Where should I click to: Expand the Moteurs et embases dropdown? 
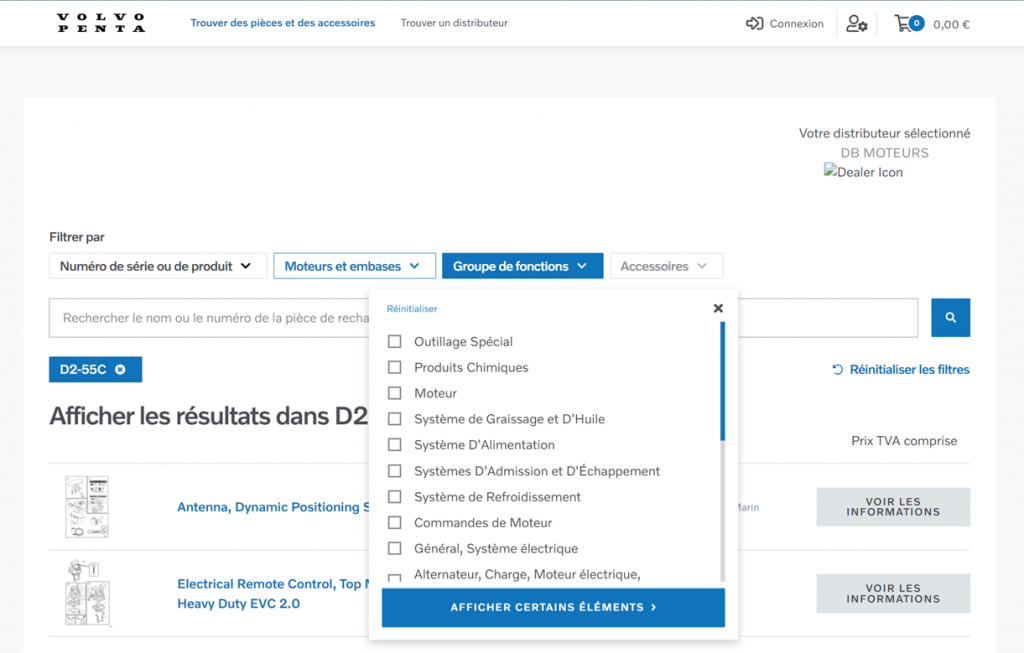click(x=354, y=266)
